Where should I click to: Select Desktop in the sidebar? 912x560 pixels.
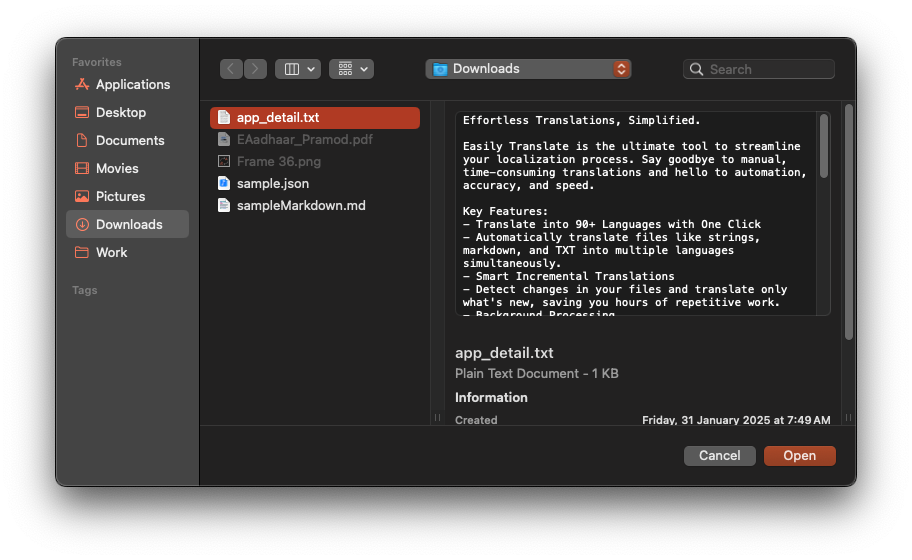click(x=127, y=112)
